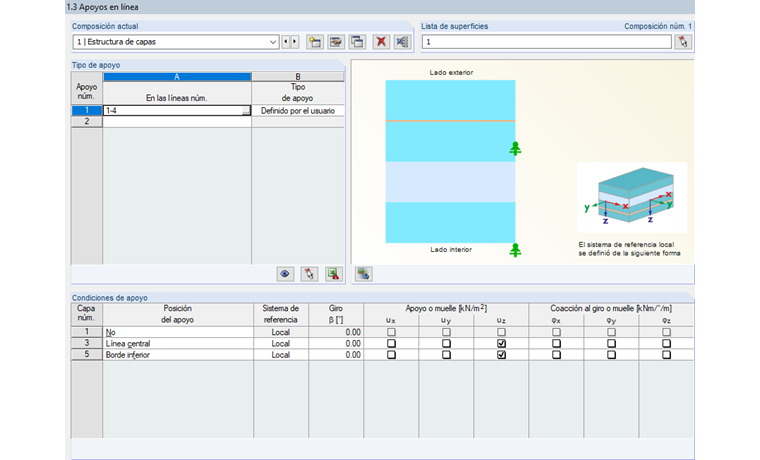The image size is (760, 460).
Task: Enable uy for the Línea central layer
Action: pos(446,344)
